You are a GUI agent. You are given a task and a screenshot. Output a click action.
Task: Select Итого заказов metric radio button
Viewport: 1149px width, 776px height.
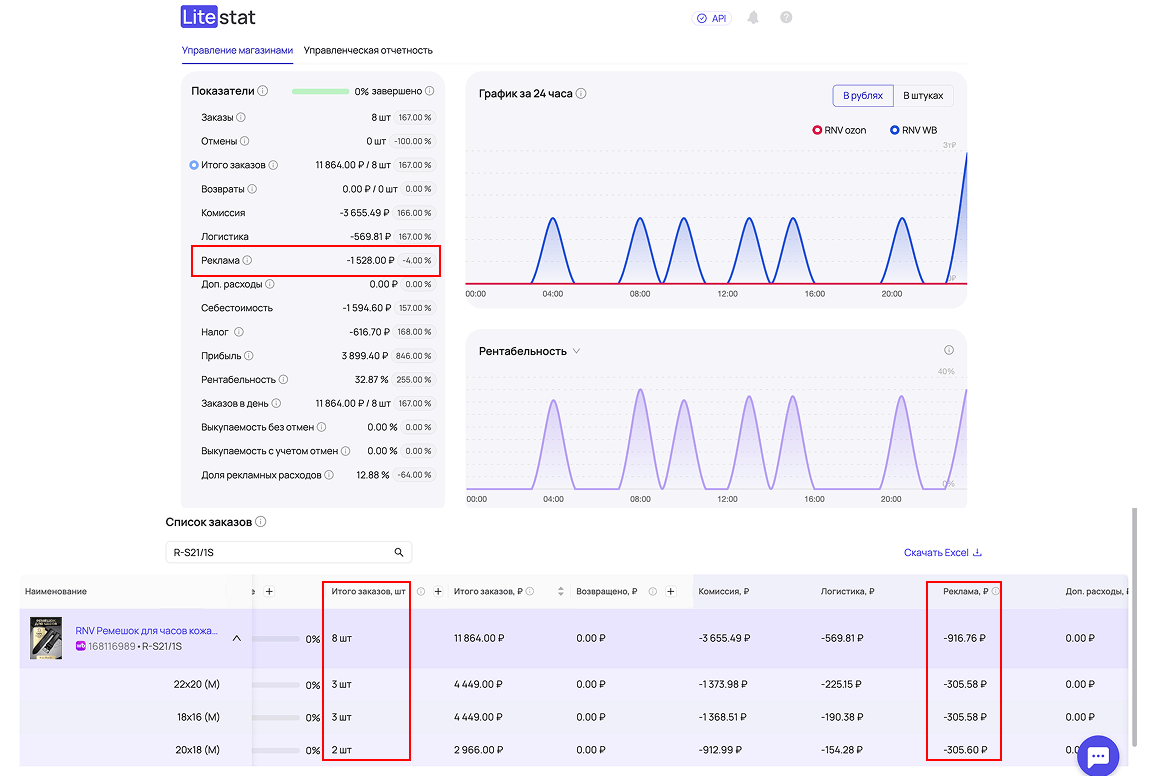coord(194,165)
